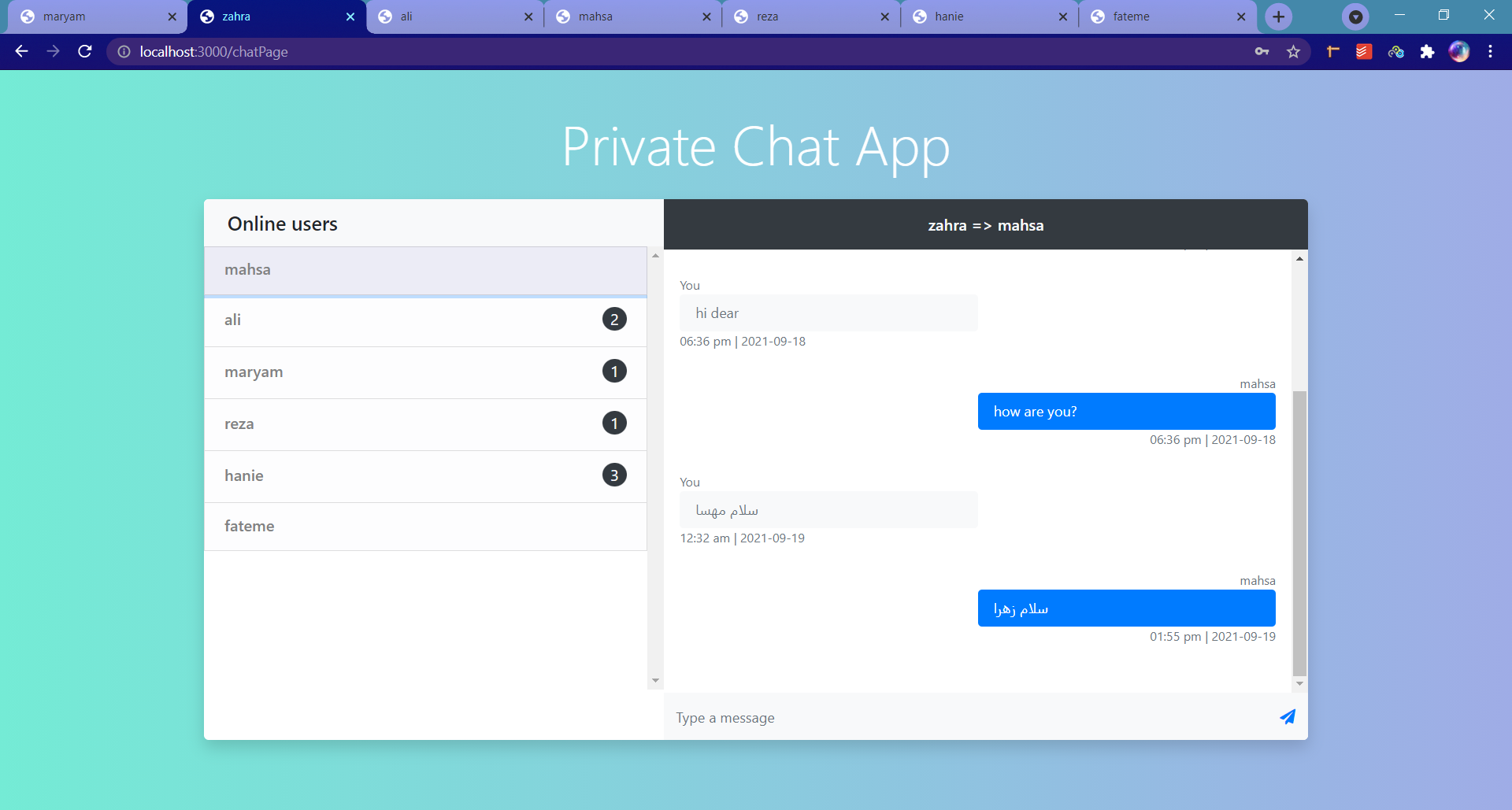Click the site info icon in address bar

point(124,51)
